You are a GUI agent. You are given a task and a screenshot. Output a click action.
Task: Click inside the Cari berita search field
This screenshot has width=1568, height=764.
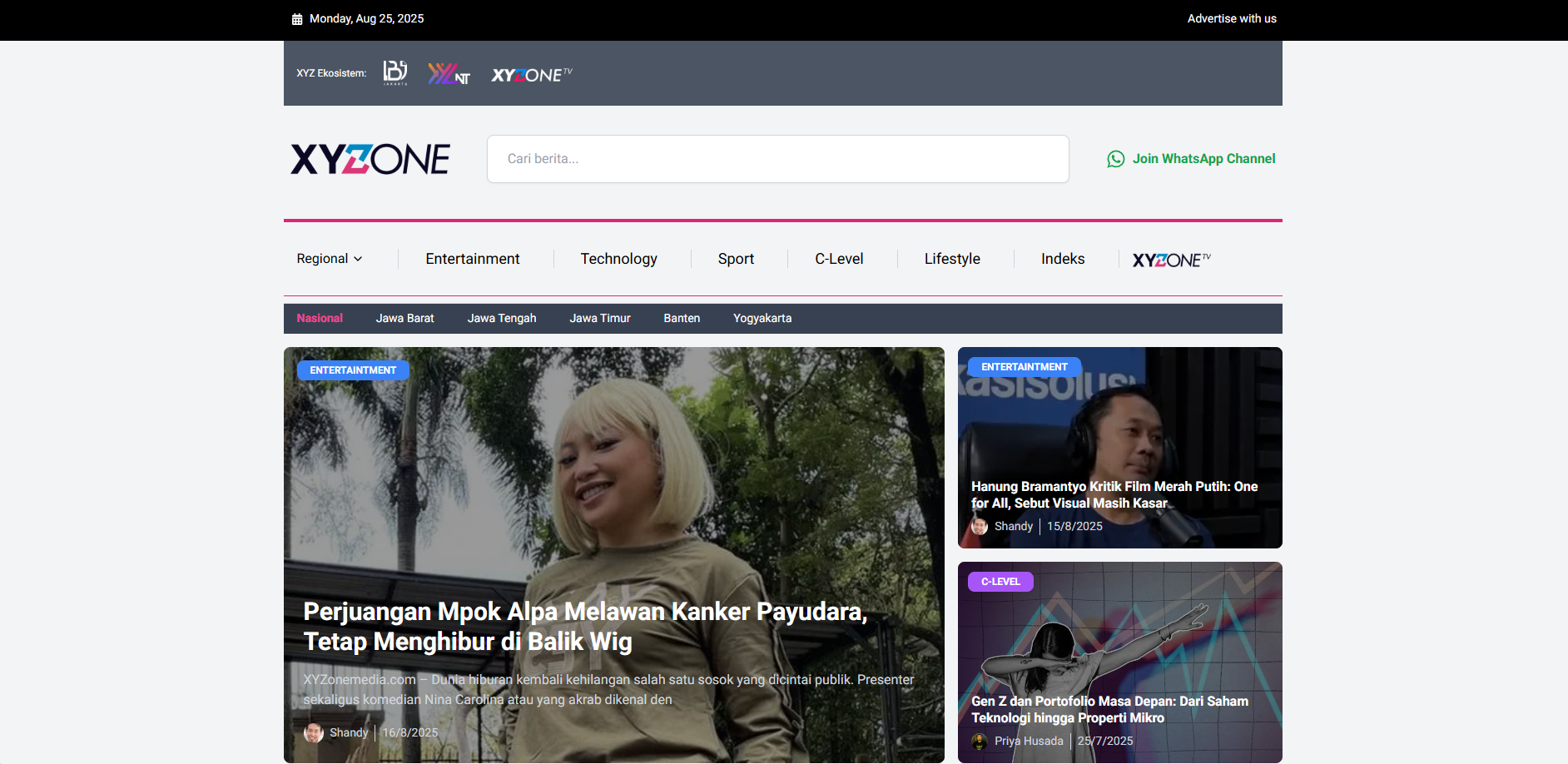pos(777,158)
